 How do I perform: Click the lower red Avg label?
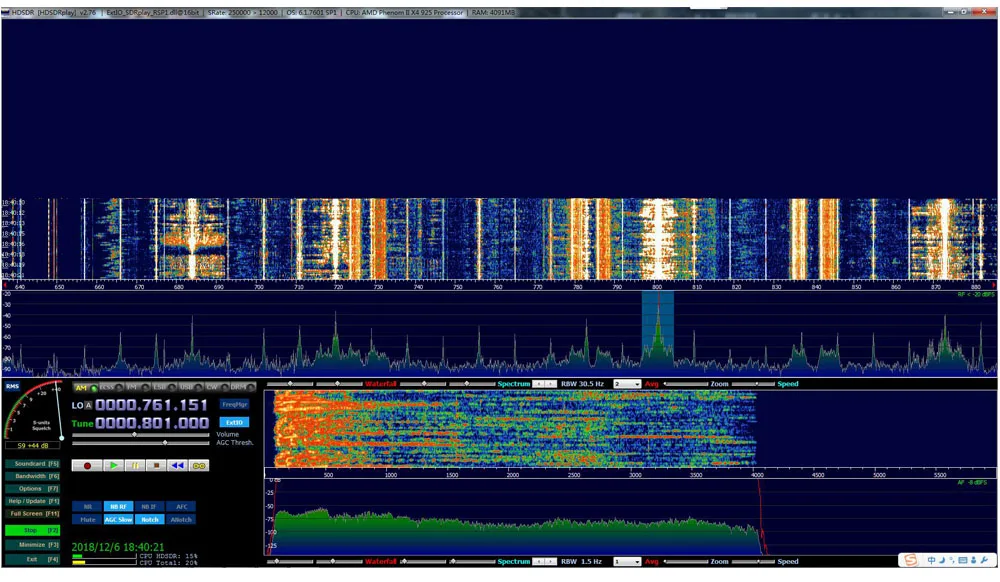pos(652,562)
